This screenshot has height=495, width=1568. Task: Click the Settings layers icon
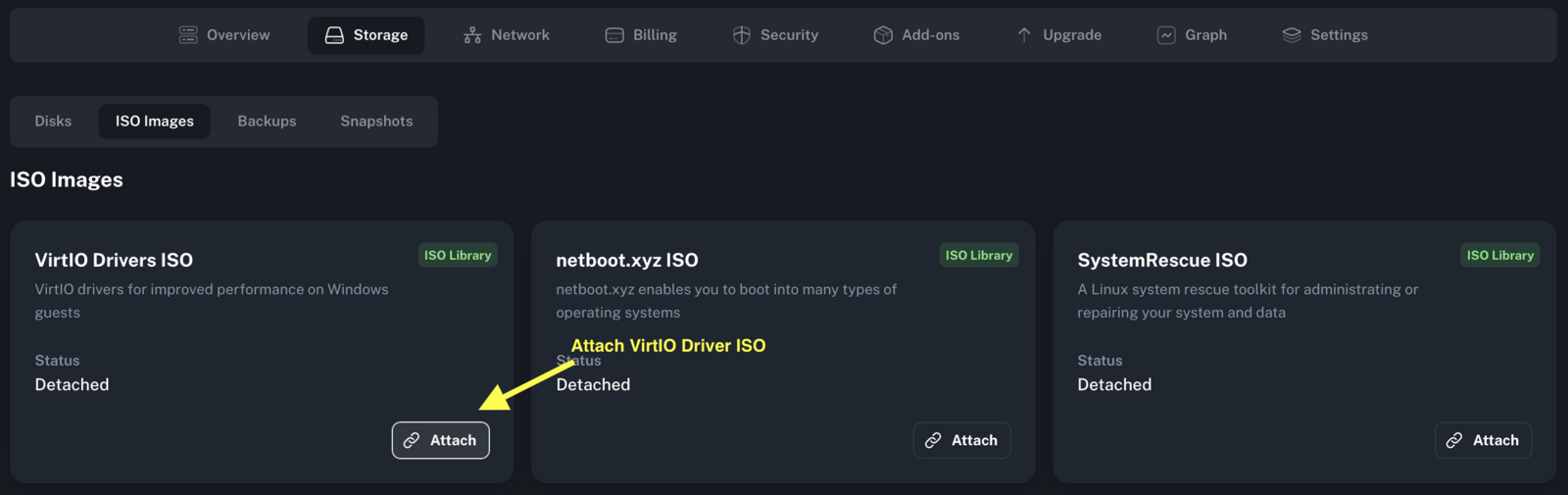tap(1292, 35)
